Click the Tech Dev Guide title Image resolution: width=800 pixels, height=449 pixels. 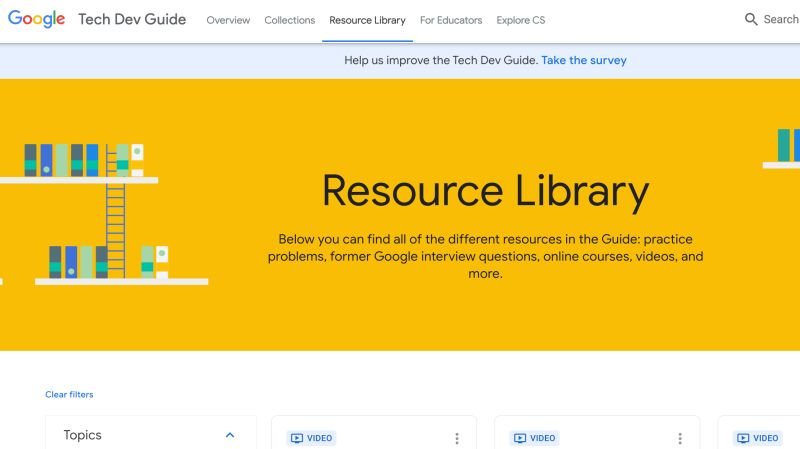(x=132, y=19)
